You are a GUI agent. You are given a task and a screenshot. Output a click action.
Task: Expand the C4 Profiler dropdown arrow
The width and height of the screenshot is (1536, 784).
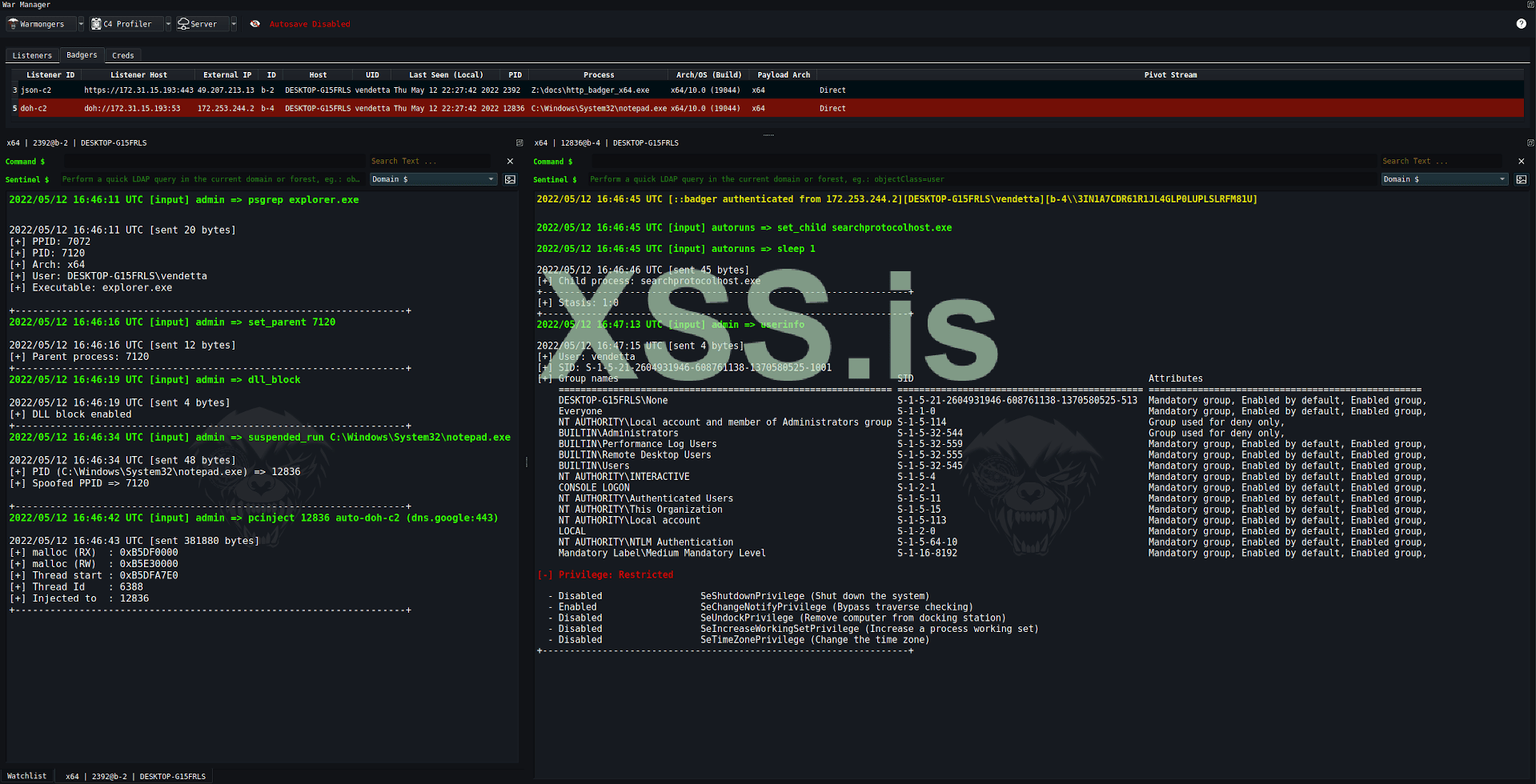168,24
